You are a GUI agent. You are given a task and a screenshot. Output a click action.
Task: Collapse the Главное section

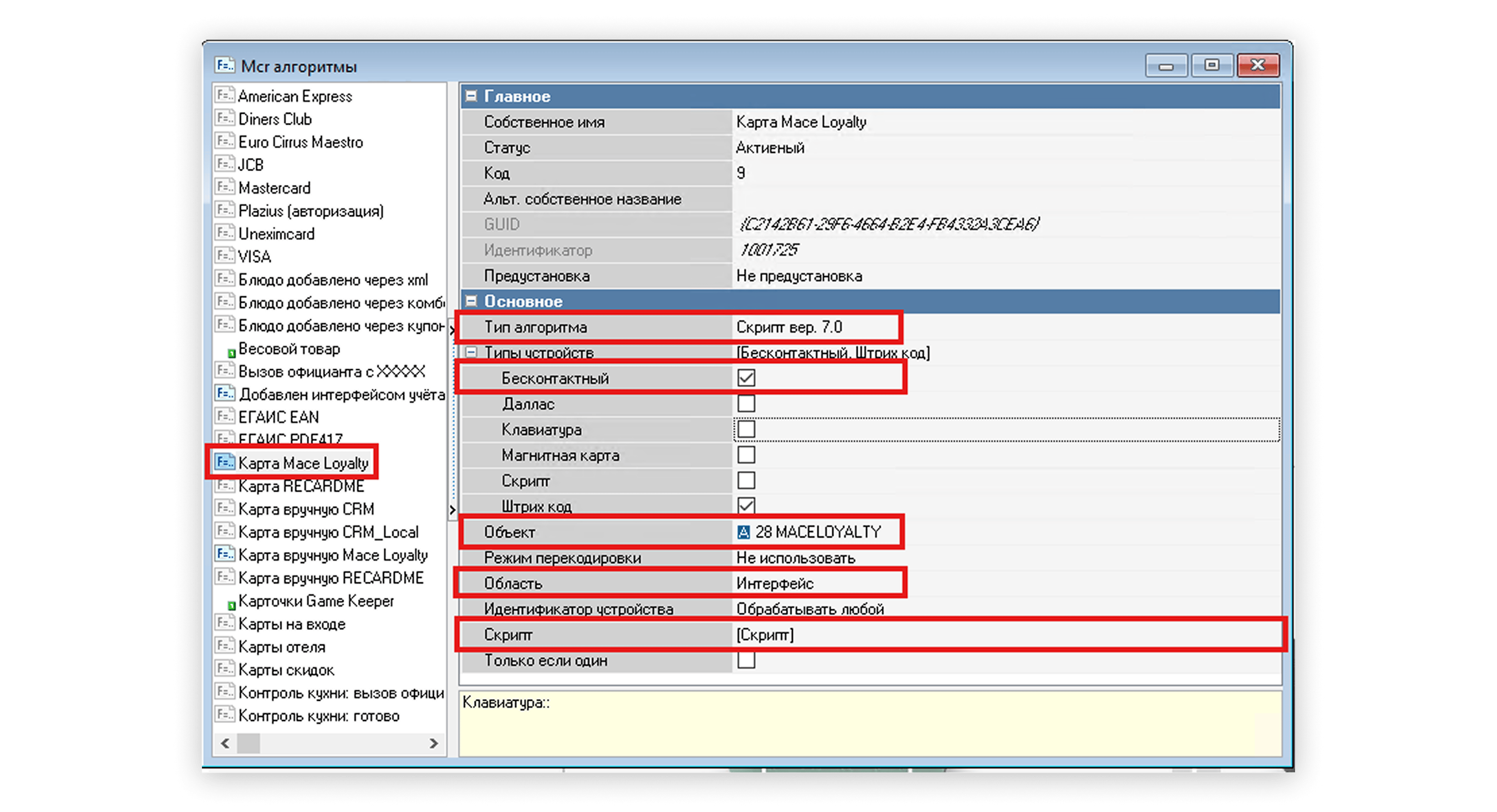click(471, 96)
